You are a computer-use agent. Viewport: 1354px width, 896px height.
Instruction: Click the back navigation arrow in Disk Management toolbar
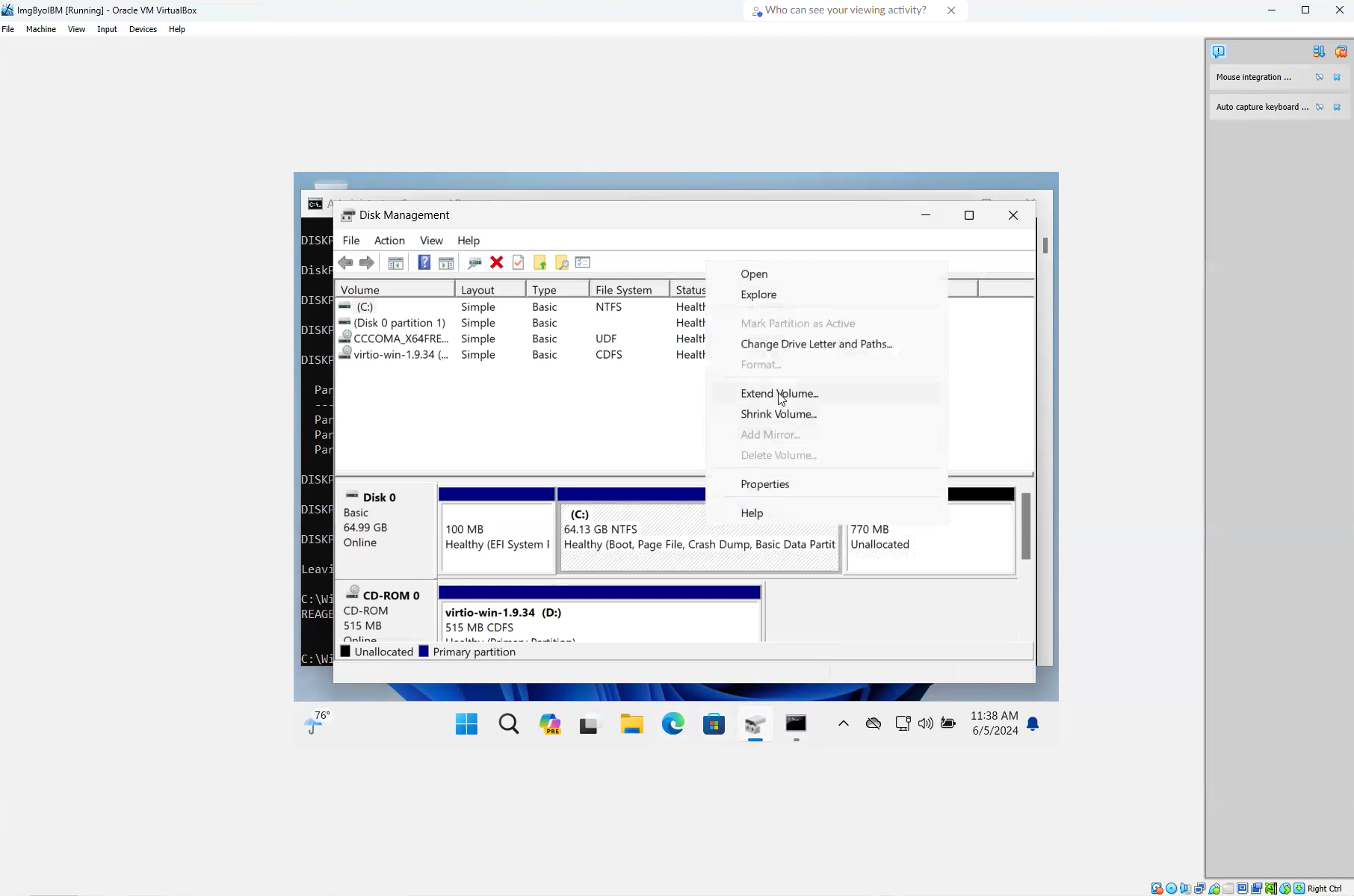(345, 262)
